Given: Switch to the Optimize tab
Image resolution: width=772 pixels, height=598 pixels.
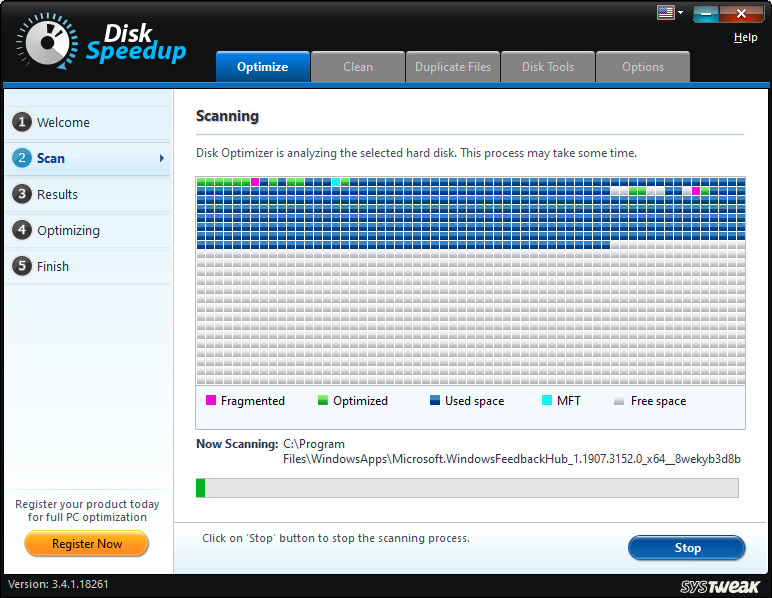Looking at the screenshot, I should coord(262,67).
